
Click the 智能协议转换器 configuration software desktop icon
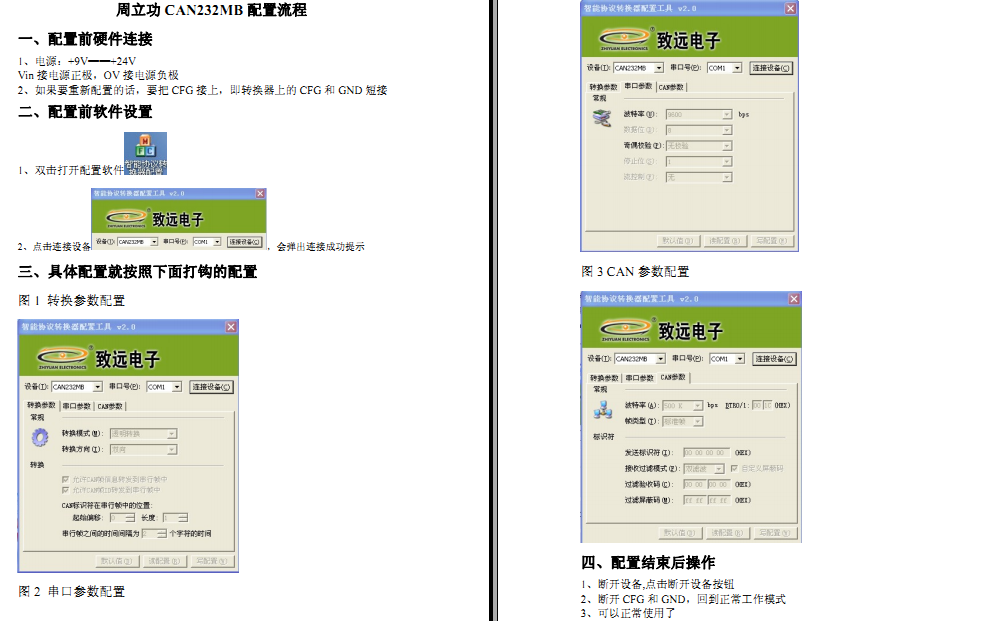coord(145,153)
